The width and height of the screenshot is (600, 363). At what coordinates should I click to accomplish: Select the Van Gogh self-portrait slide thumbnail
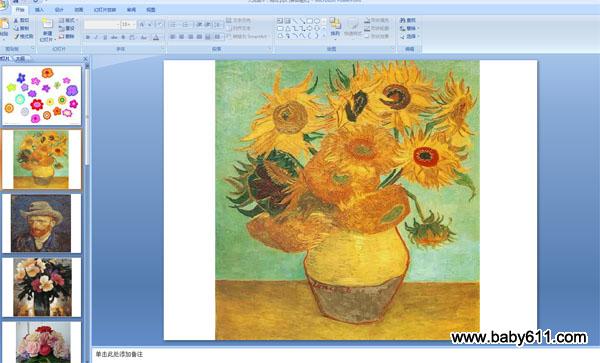[x=41, y=223]
